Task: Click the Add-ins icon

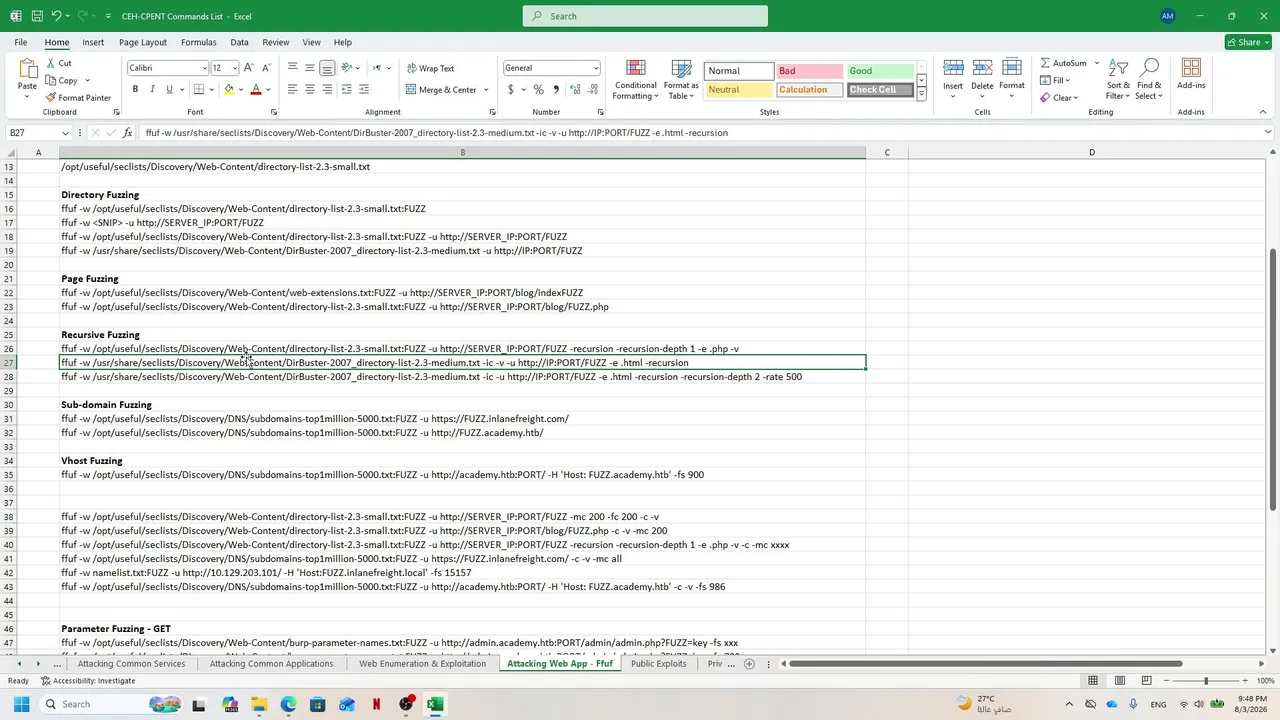Action: pyautogui.click(x=1191, y=68)
